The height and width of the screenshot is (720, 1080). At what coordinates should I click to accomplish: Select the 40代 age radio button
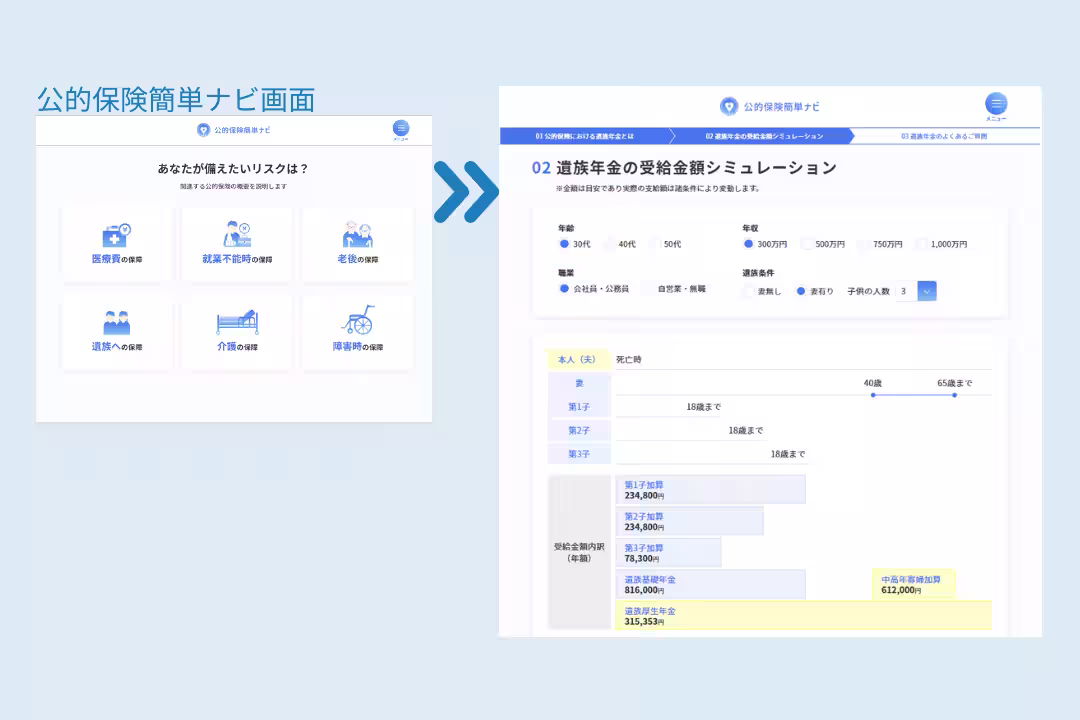(x=610, y=244)
